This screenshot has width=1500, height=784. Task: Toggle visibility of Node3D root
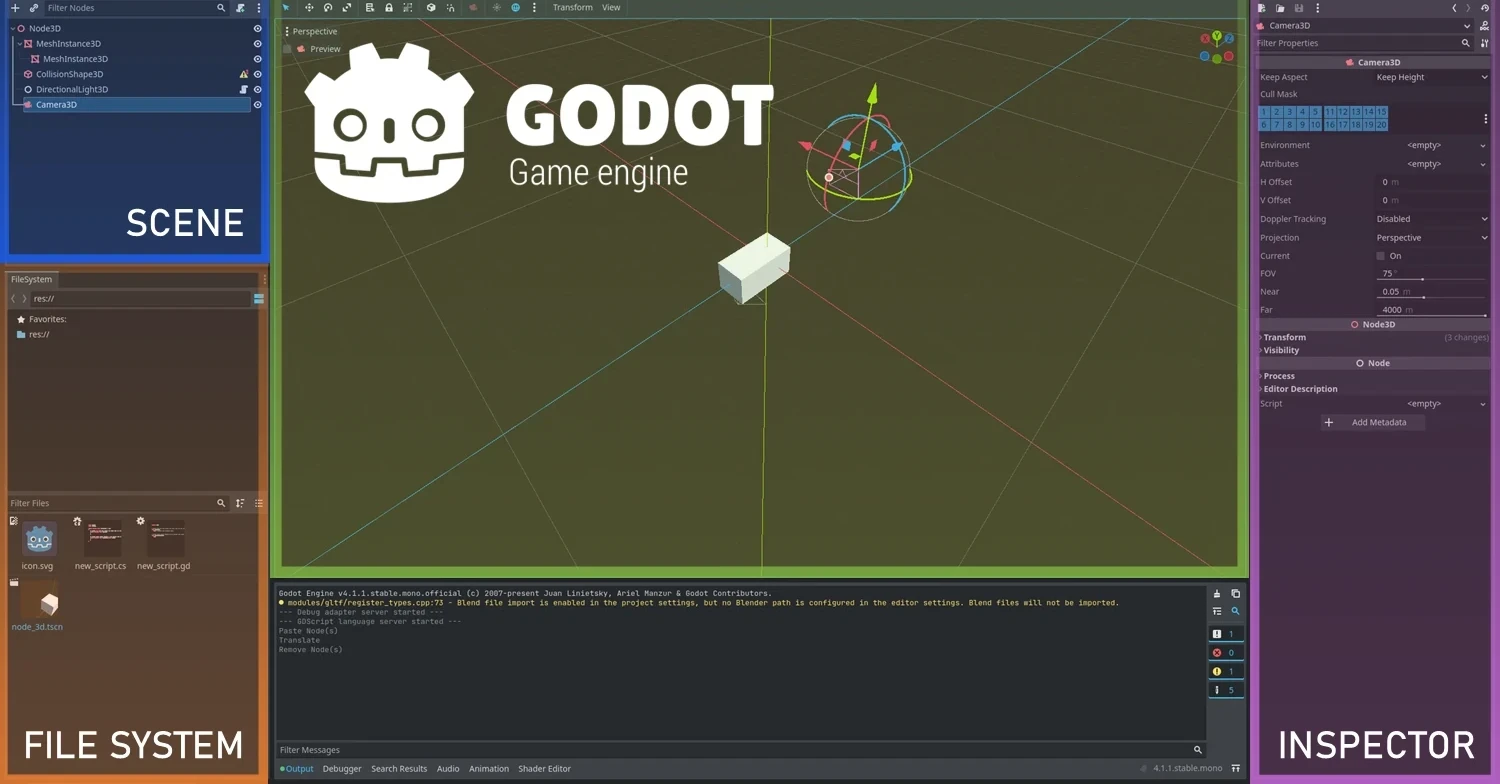(x=258, y=29)
